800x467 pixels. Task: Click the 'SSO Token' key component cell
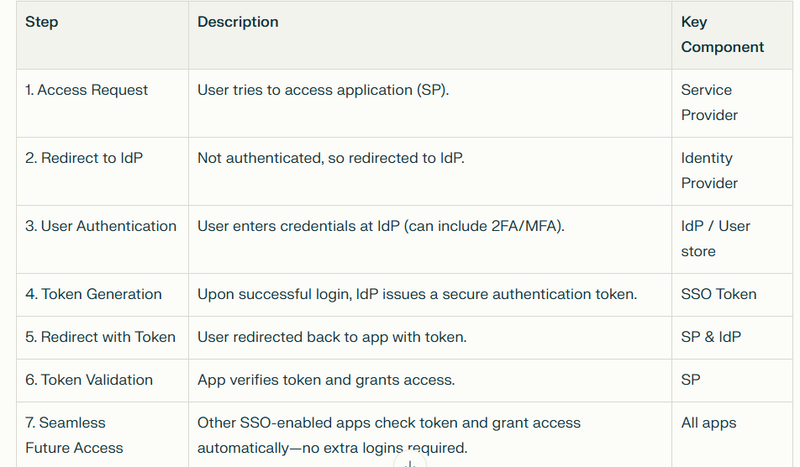(732, 294)
